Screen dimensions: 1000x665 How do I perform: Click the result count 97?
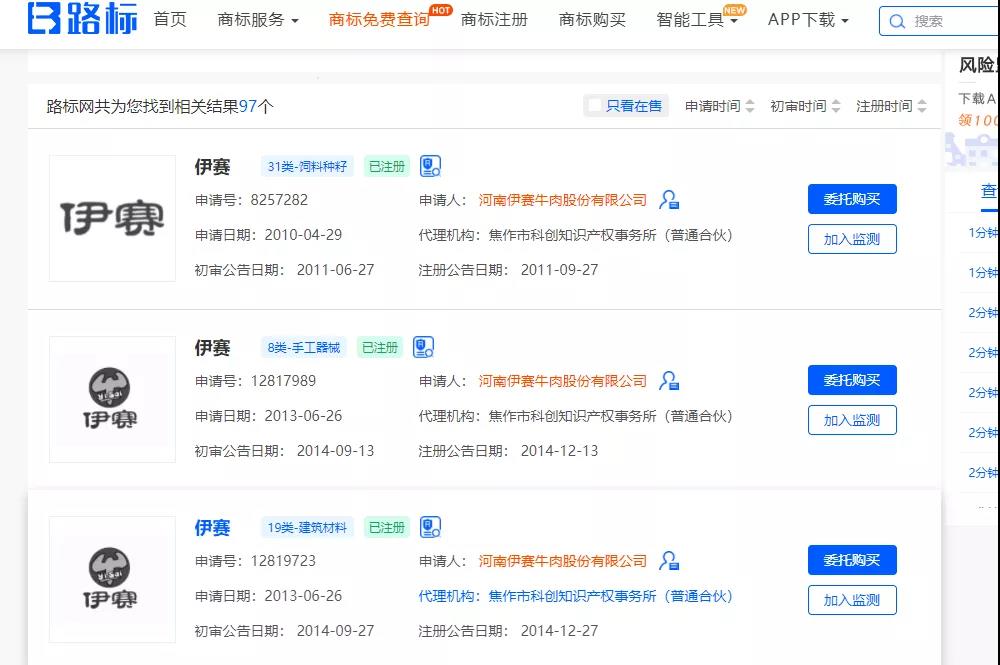(x=248, y=106)
